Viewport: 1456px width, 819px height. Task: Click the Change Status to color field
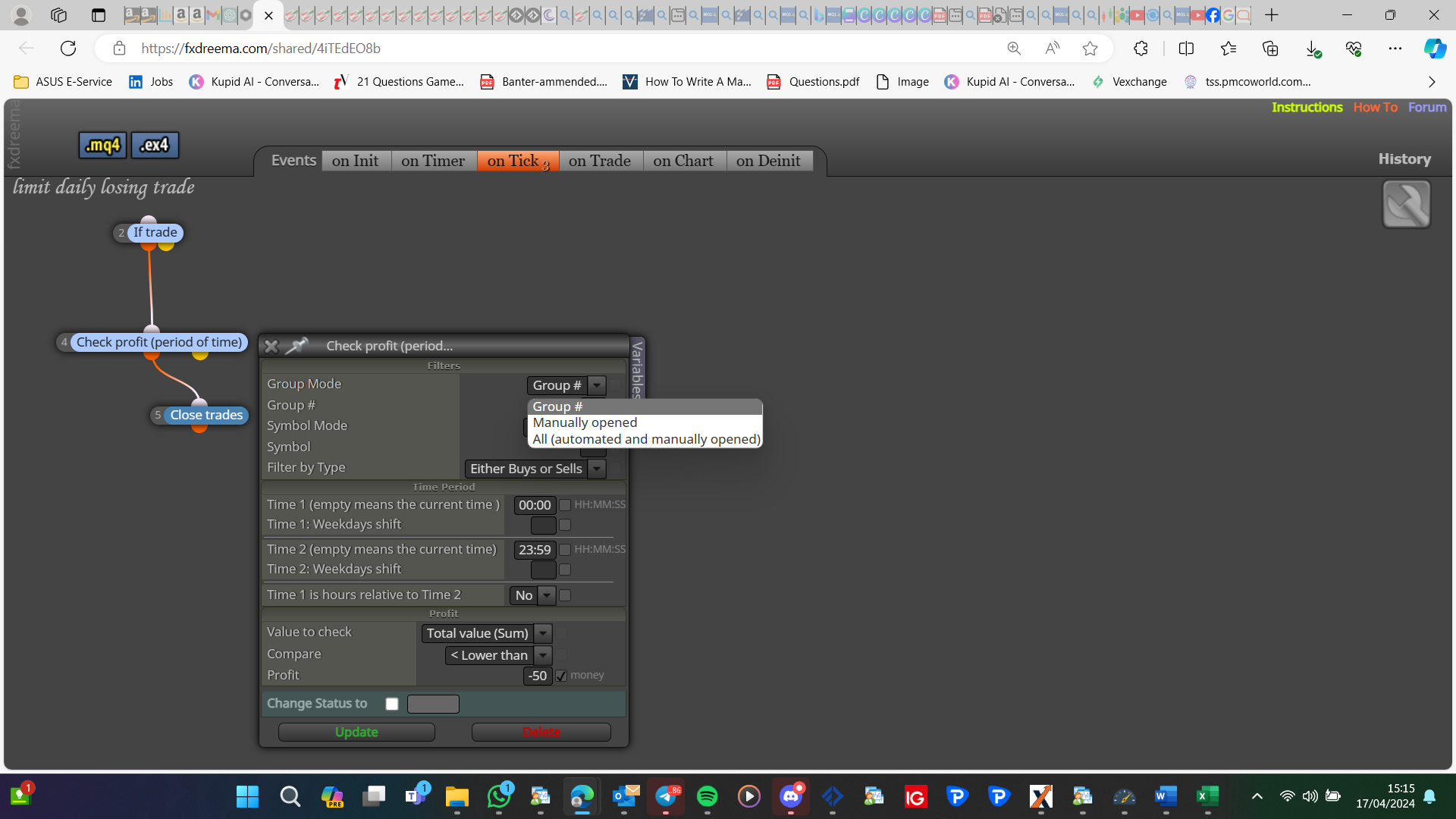coord(433,704)
